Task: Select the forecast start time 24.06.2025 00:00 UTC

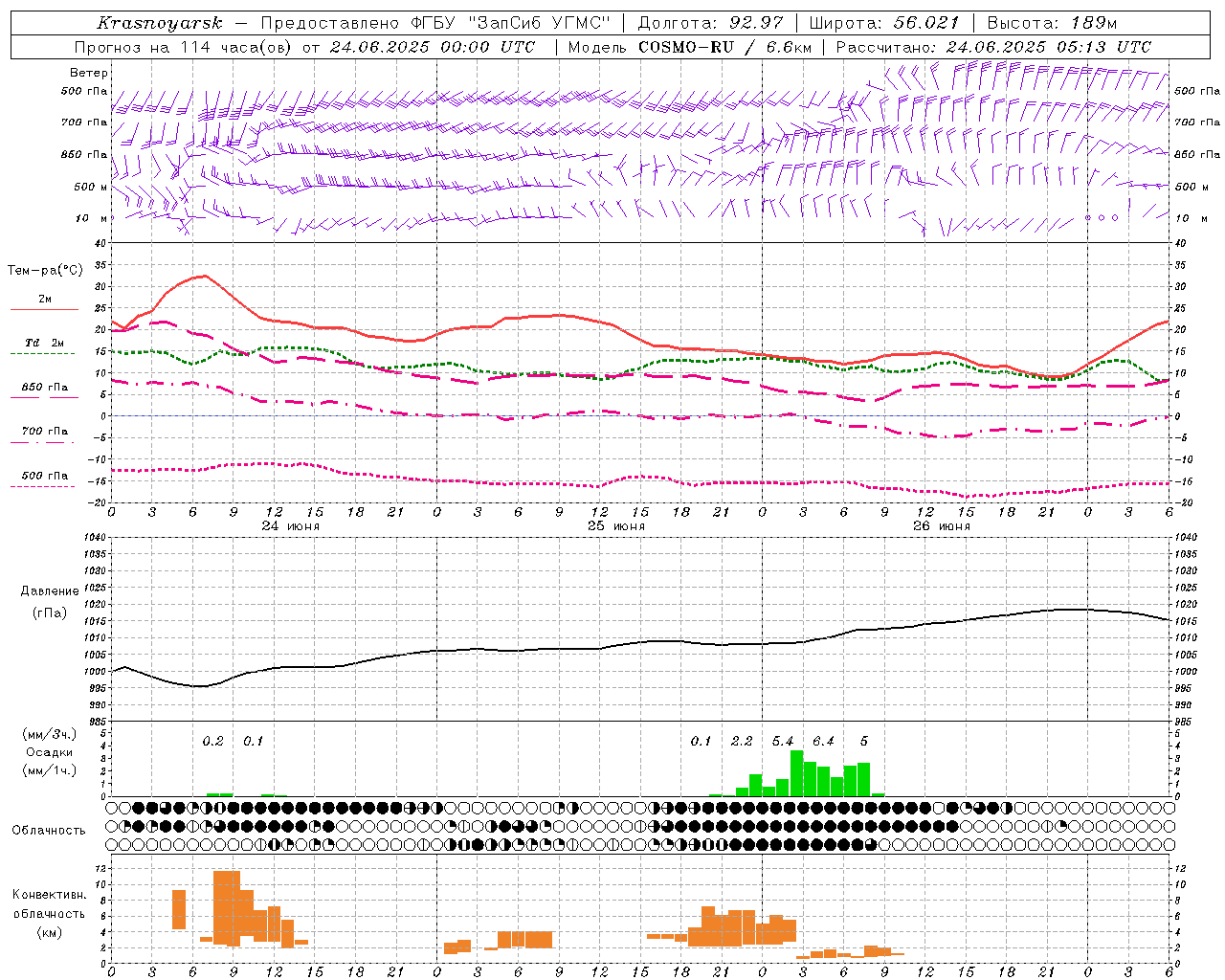Action: [x=433, y=47]
